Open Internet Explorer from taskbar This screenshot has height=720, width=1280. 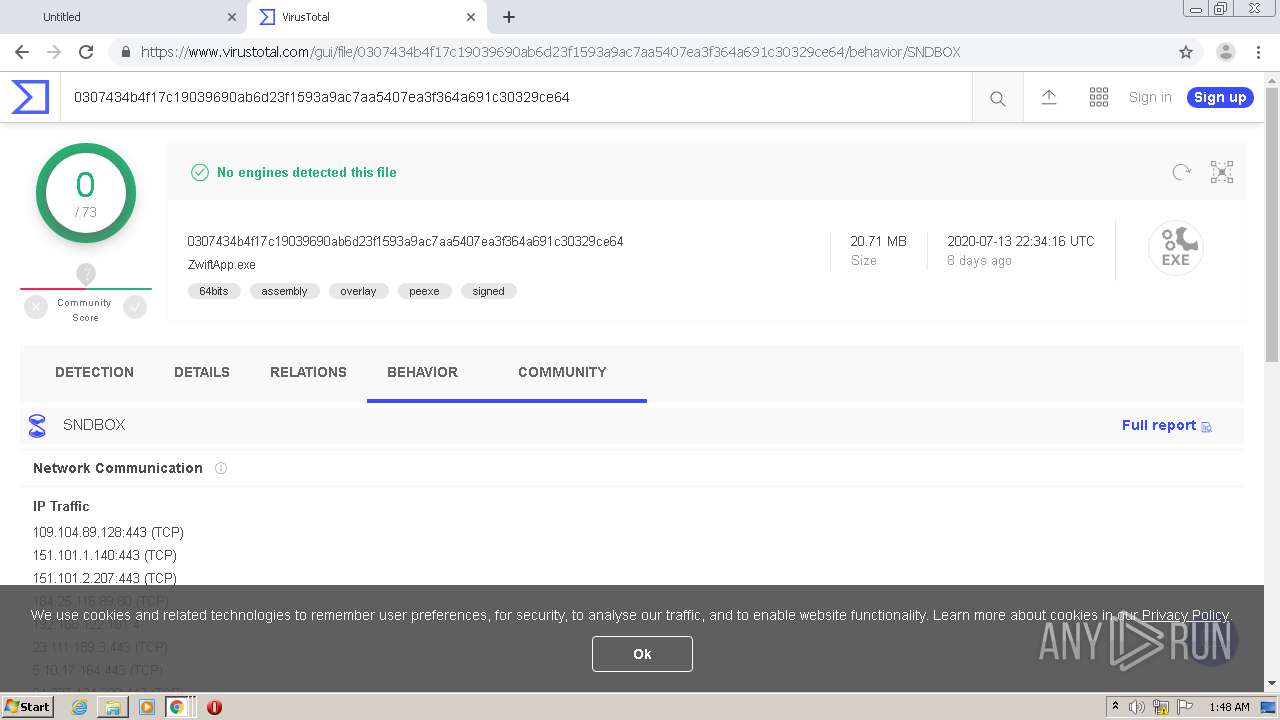point(79,707)
